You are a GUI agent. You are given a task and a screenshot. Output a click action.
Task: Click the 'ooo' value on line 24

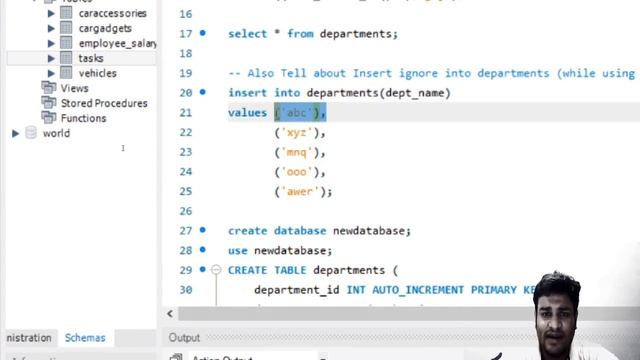[x=297, y=172]
